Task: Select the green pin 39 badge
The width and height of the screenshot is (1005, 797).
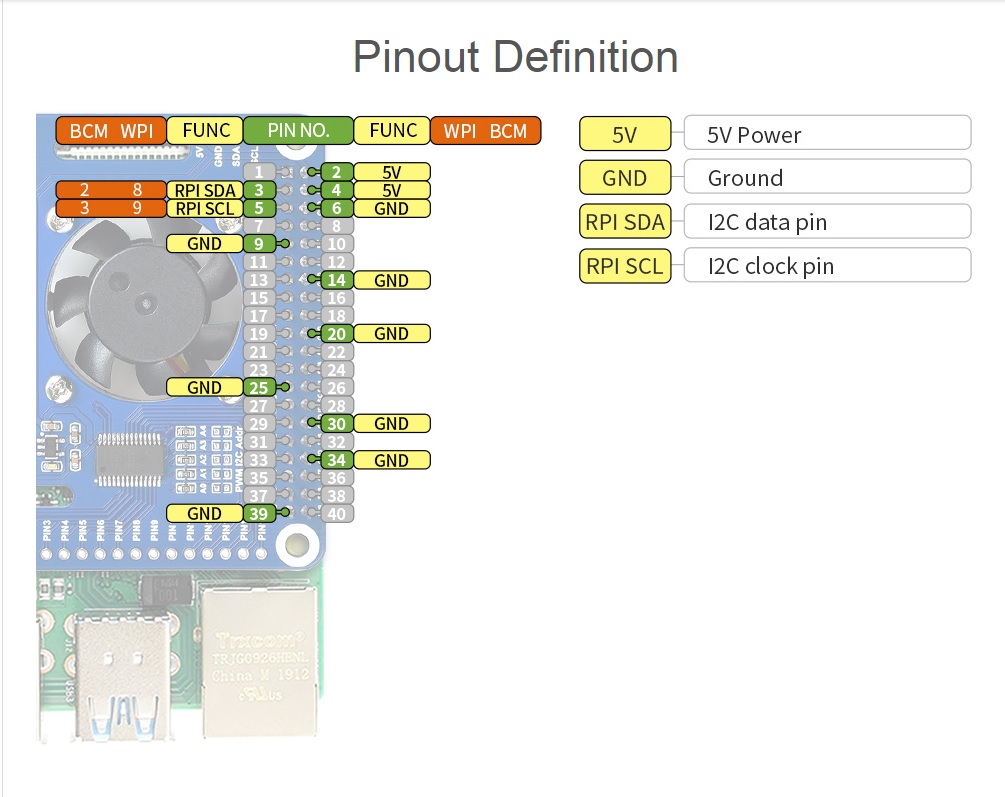Action: (258, 513)
